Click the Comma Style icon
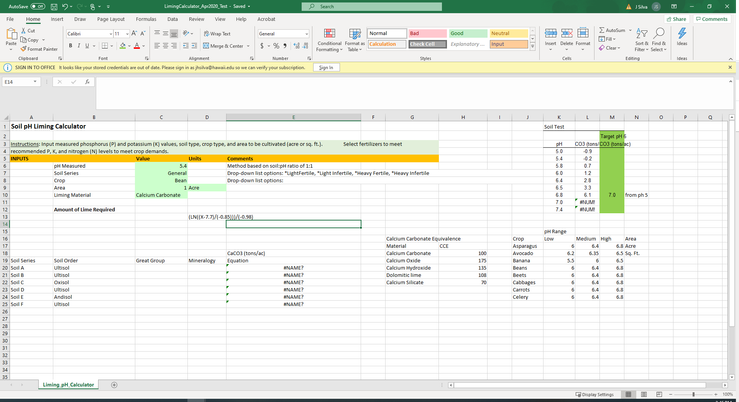This screenshot has height=402, width=739. [285, 46]
